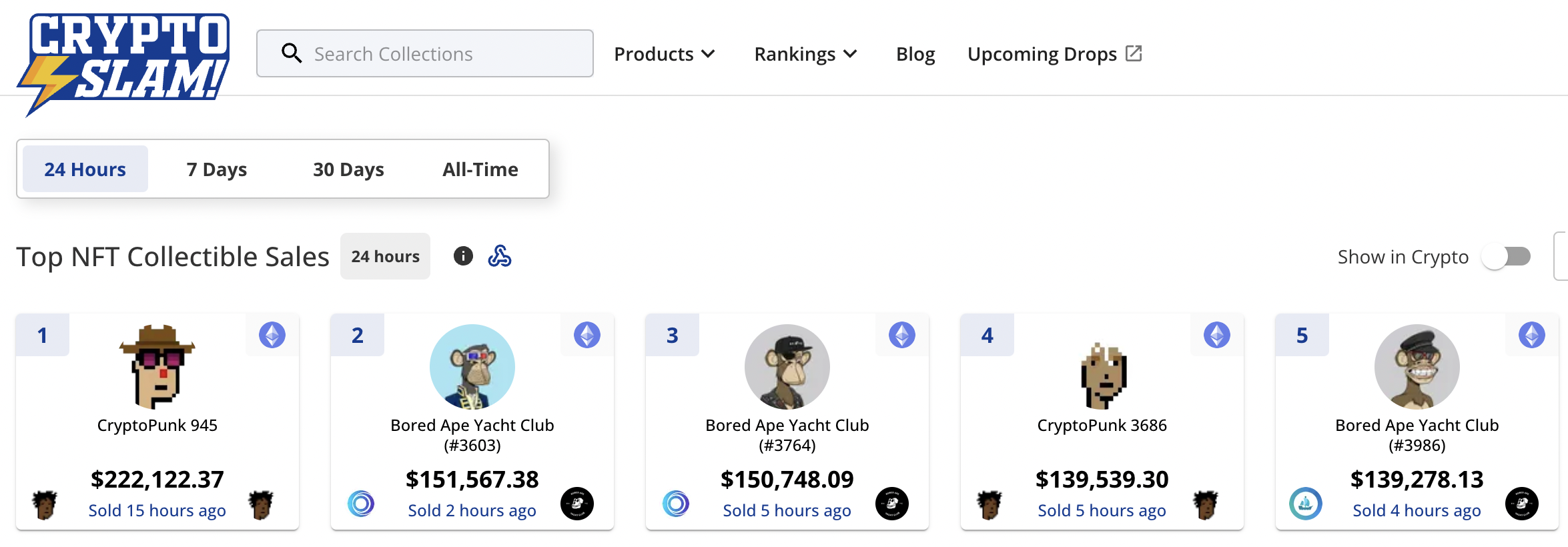Switch to the 30 Days tab
The height and width of the screenshot is (547, 1568).
click(x=348, y=169)
